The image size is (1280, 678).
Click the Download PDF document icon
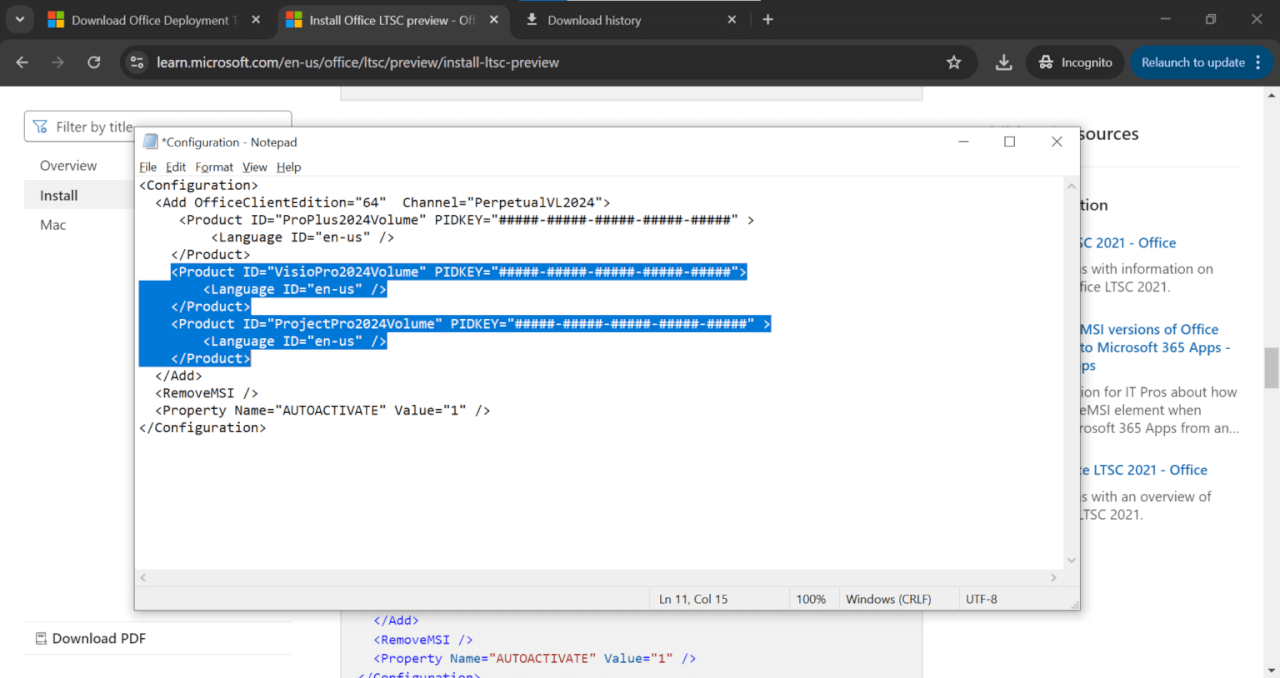point(41,638)
